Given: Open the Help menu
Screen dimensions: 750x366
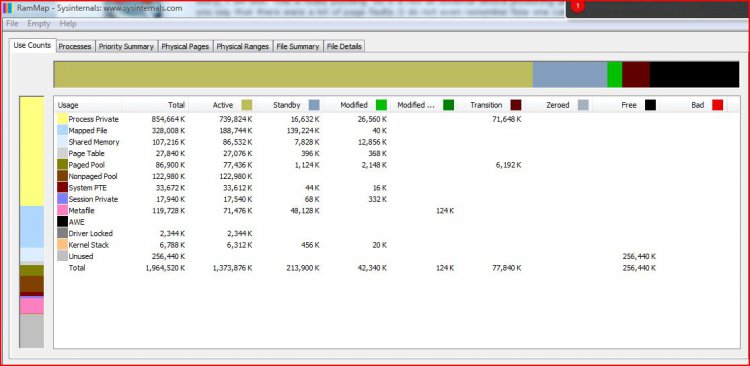Looking at the screenshot, I should (x=68, y=23).
